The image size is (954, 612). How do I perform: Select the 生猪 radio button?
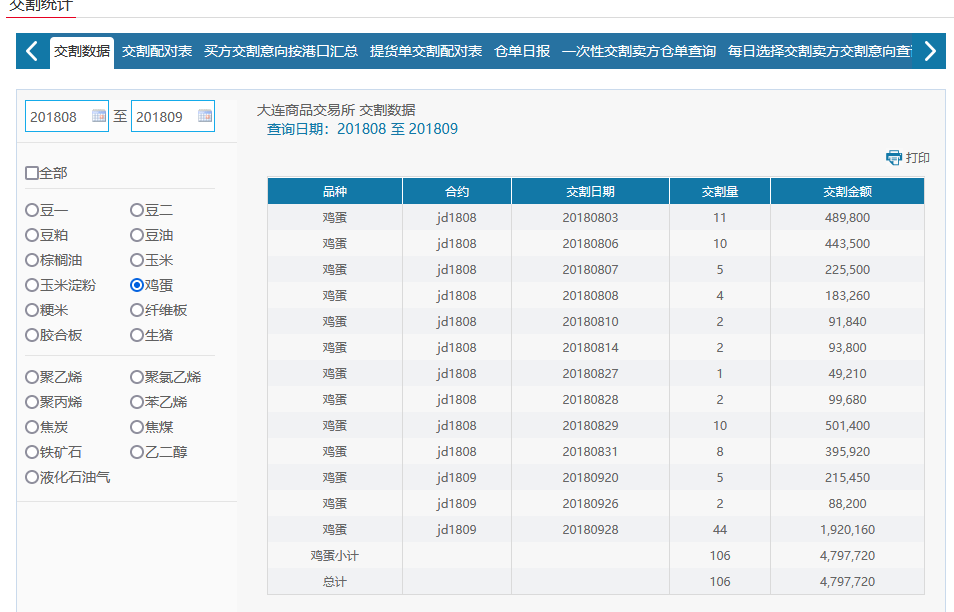click(137, 335)
